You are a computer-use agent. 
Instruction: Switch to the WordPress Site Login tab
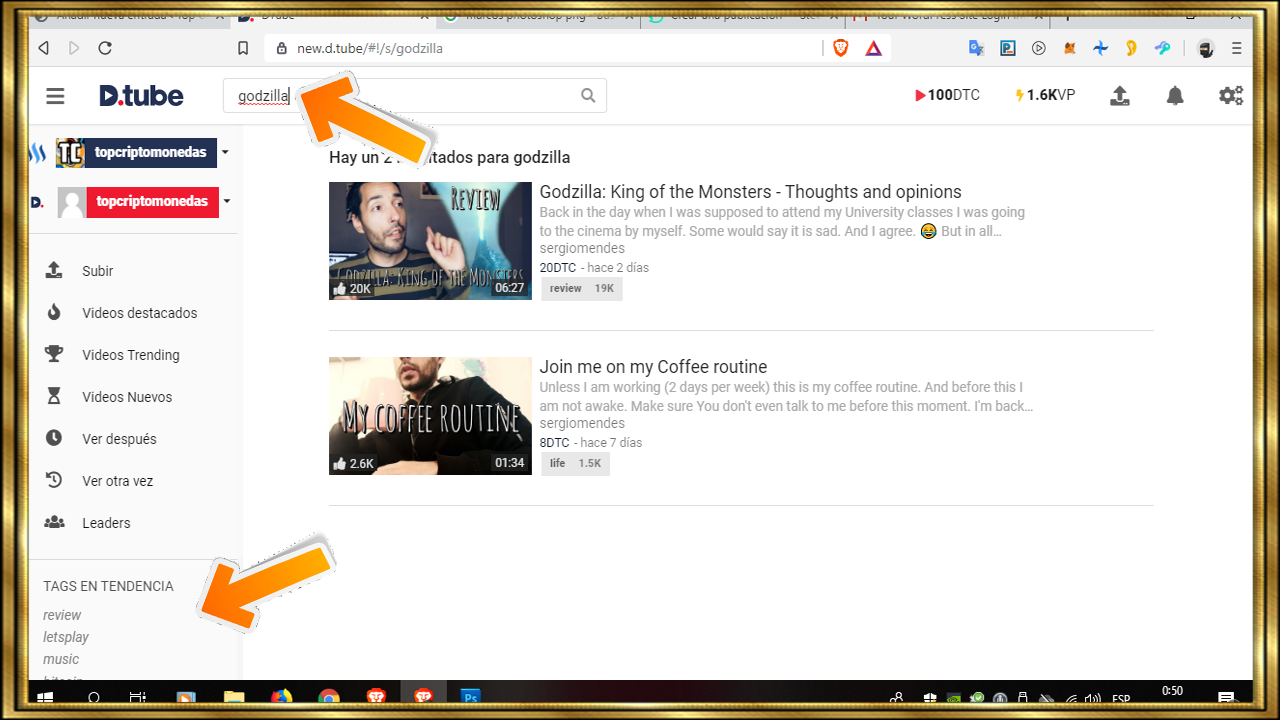coord(947,17)
